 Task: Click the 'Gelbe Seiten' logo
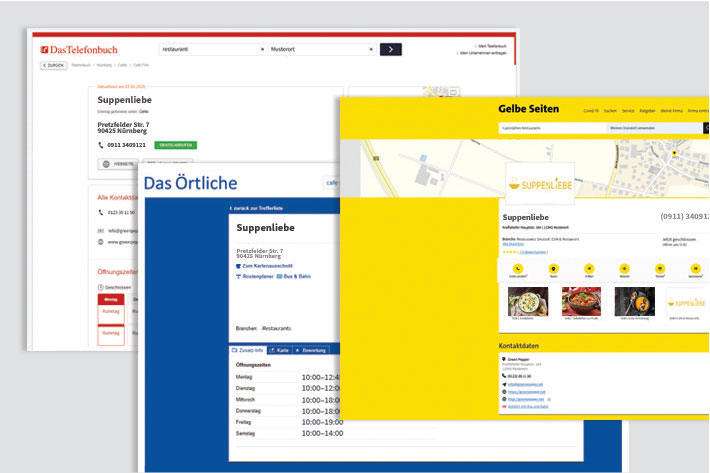pos(528,109)
